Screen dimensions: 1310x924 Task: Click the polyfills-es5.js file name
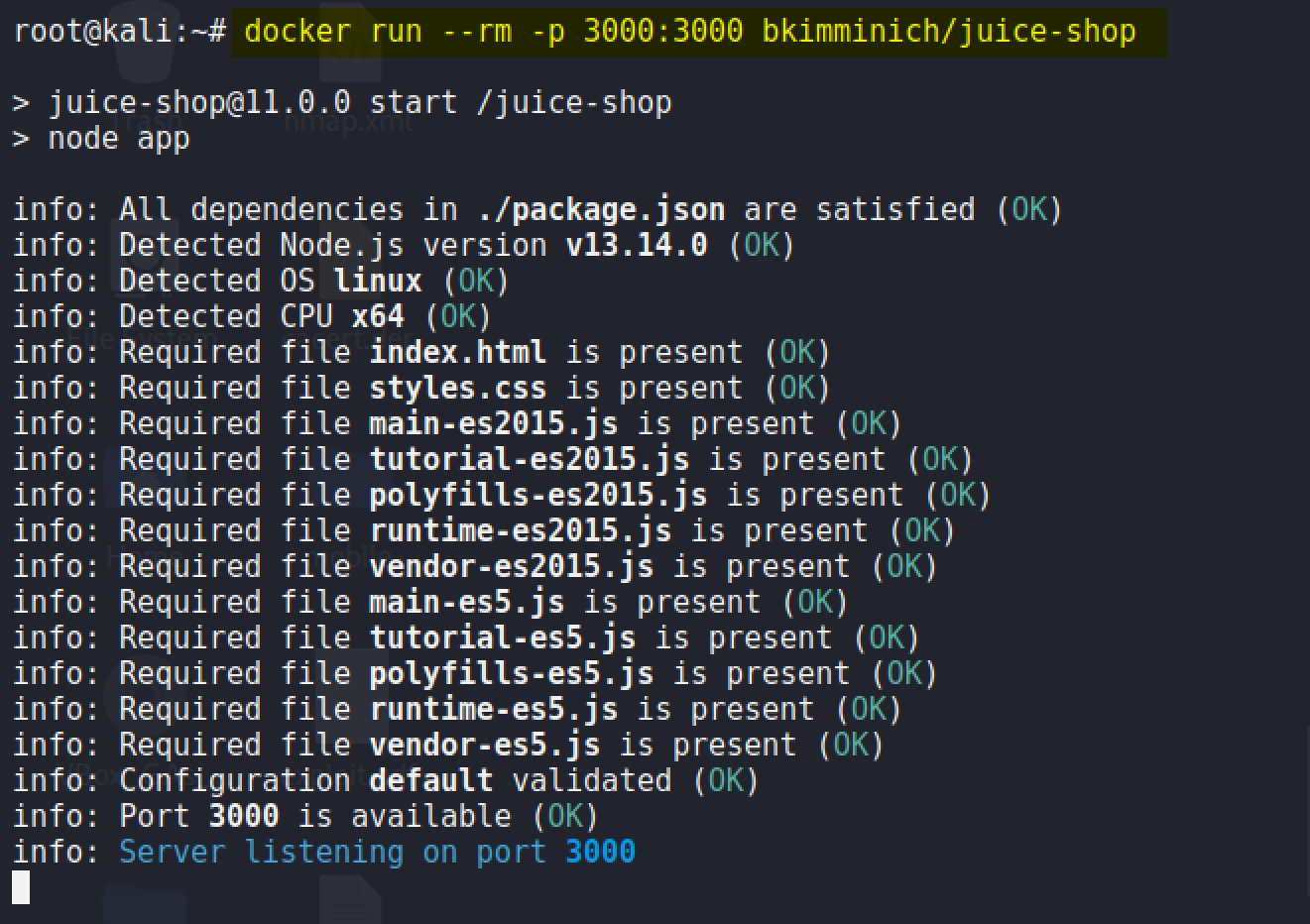point(512,674)
